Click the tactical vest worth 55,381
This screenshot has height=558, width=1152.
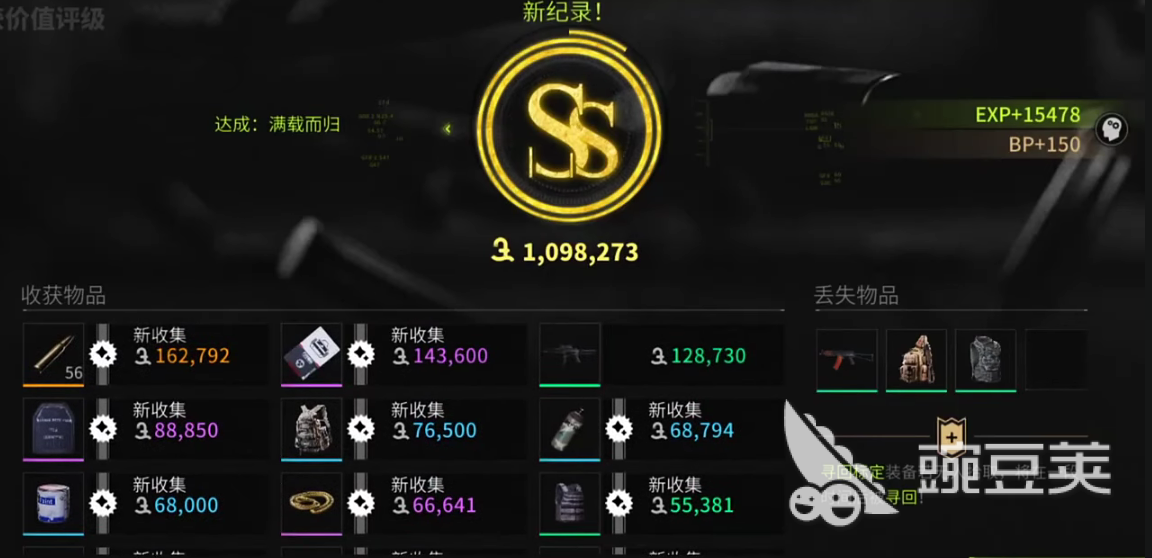(x=569, y=504)
